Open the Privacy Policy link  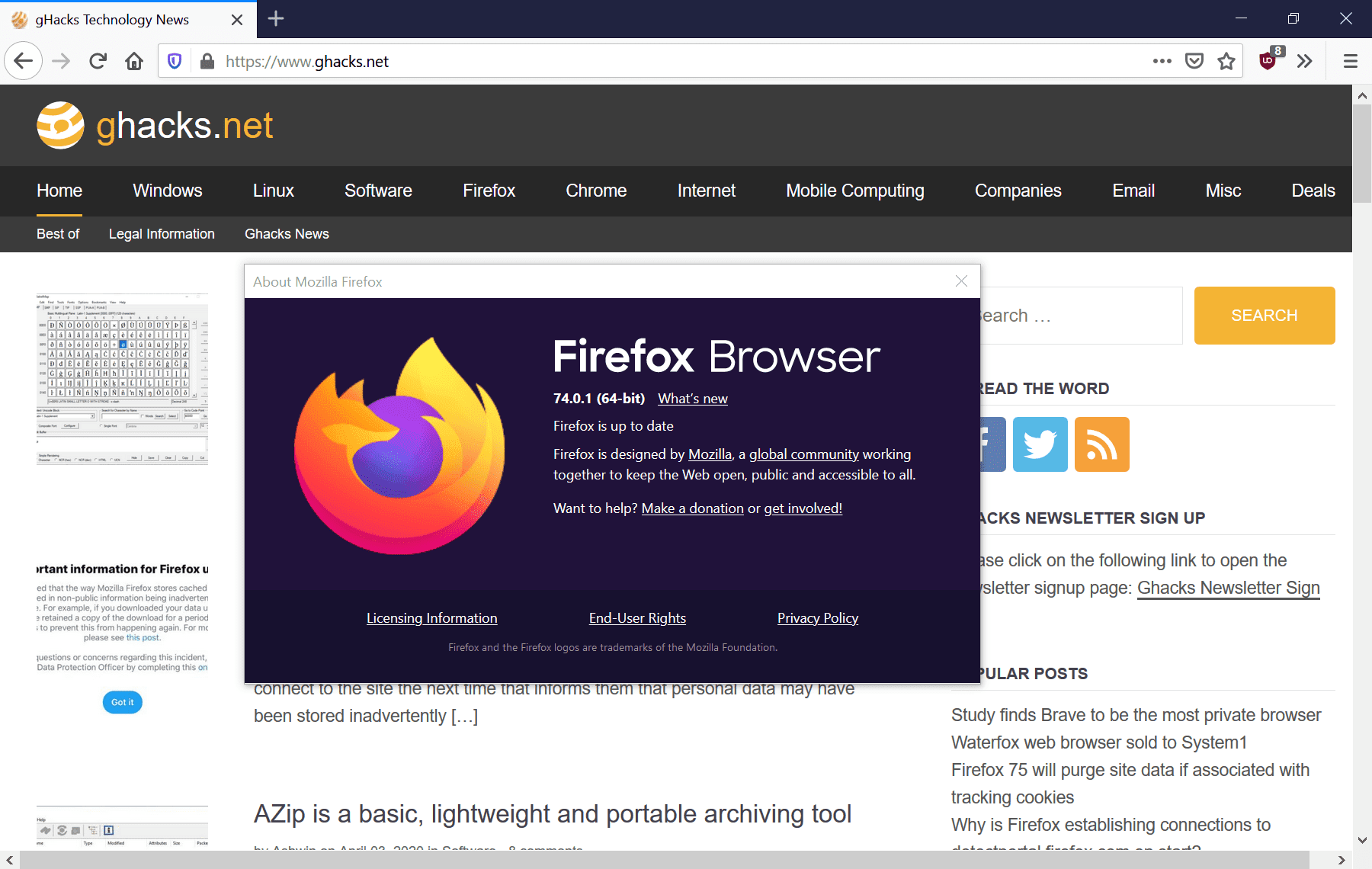(817, 618)
